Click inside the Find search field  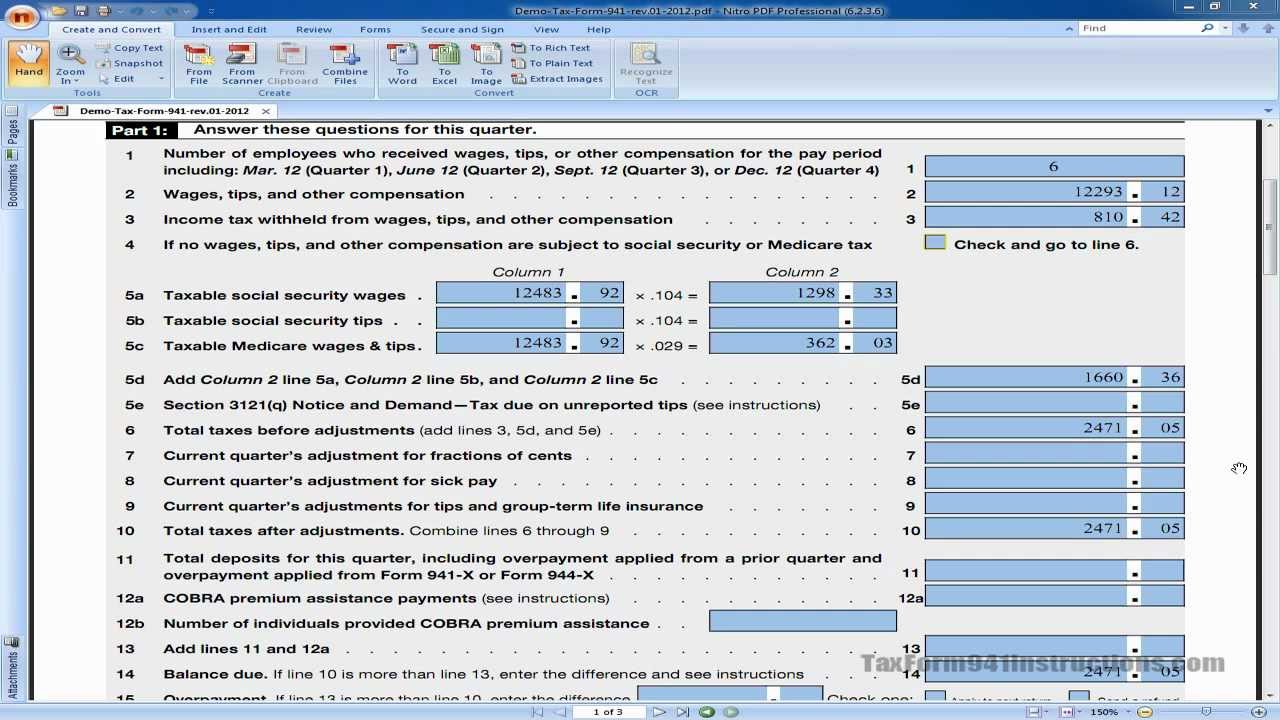click(x=1138, y=28)
